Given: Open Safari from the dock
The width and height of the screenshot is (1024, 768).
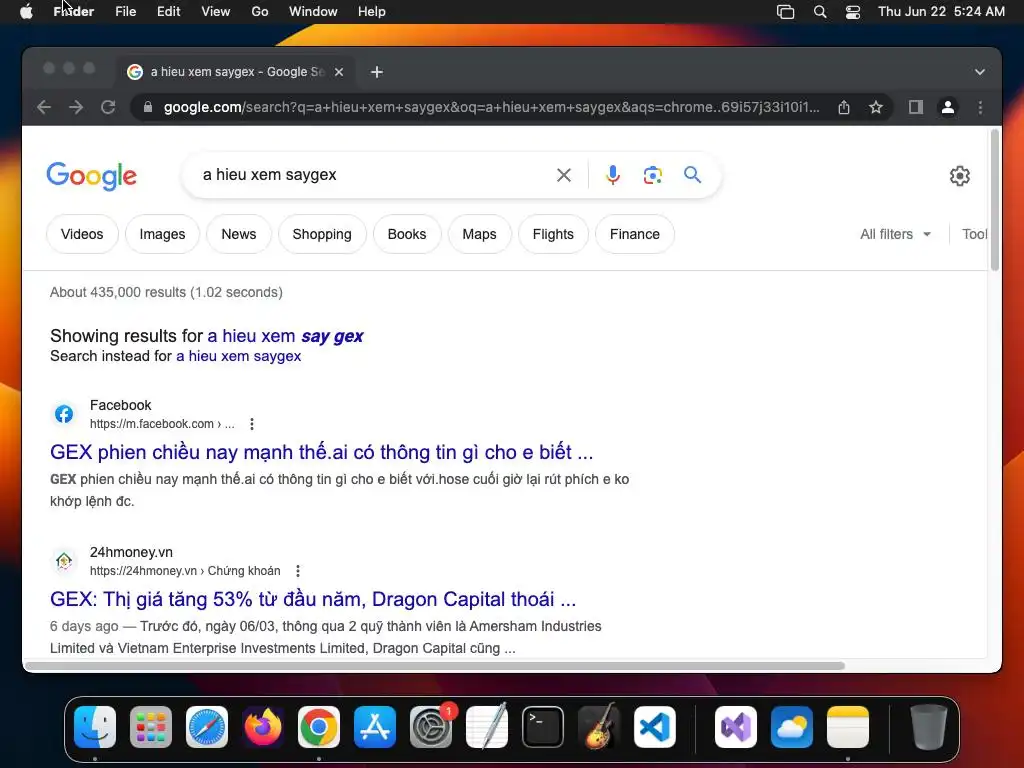Looking at the screenshot, I should click(207, 727).
